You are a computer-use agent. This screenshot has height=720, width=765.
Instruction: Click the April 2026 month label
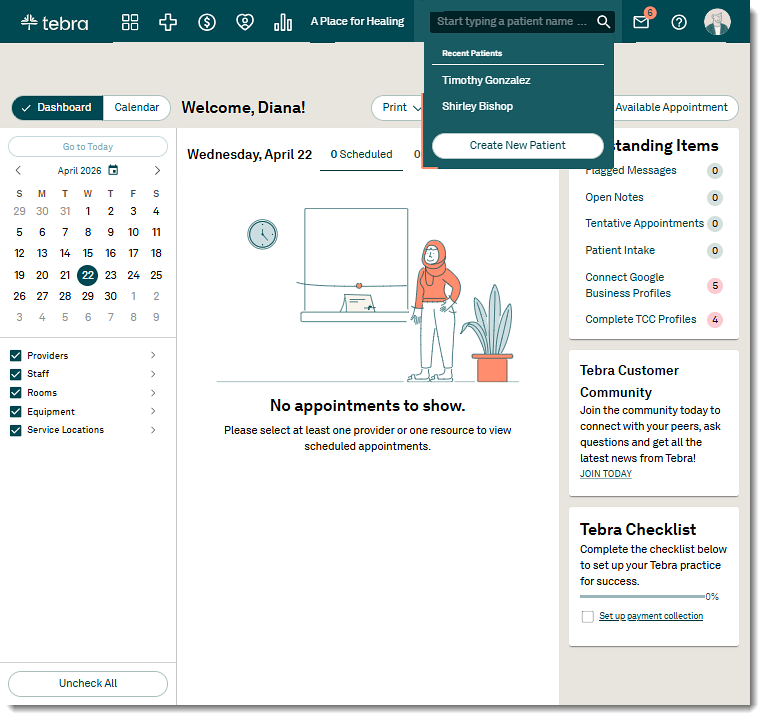click(x=80, y=171)
